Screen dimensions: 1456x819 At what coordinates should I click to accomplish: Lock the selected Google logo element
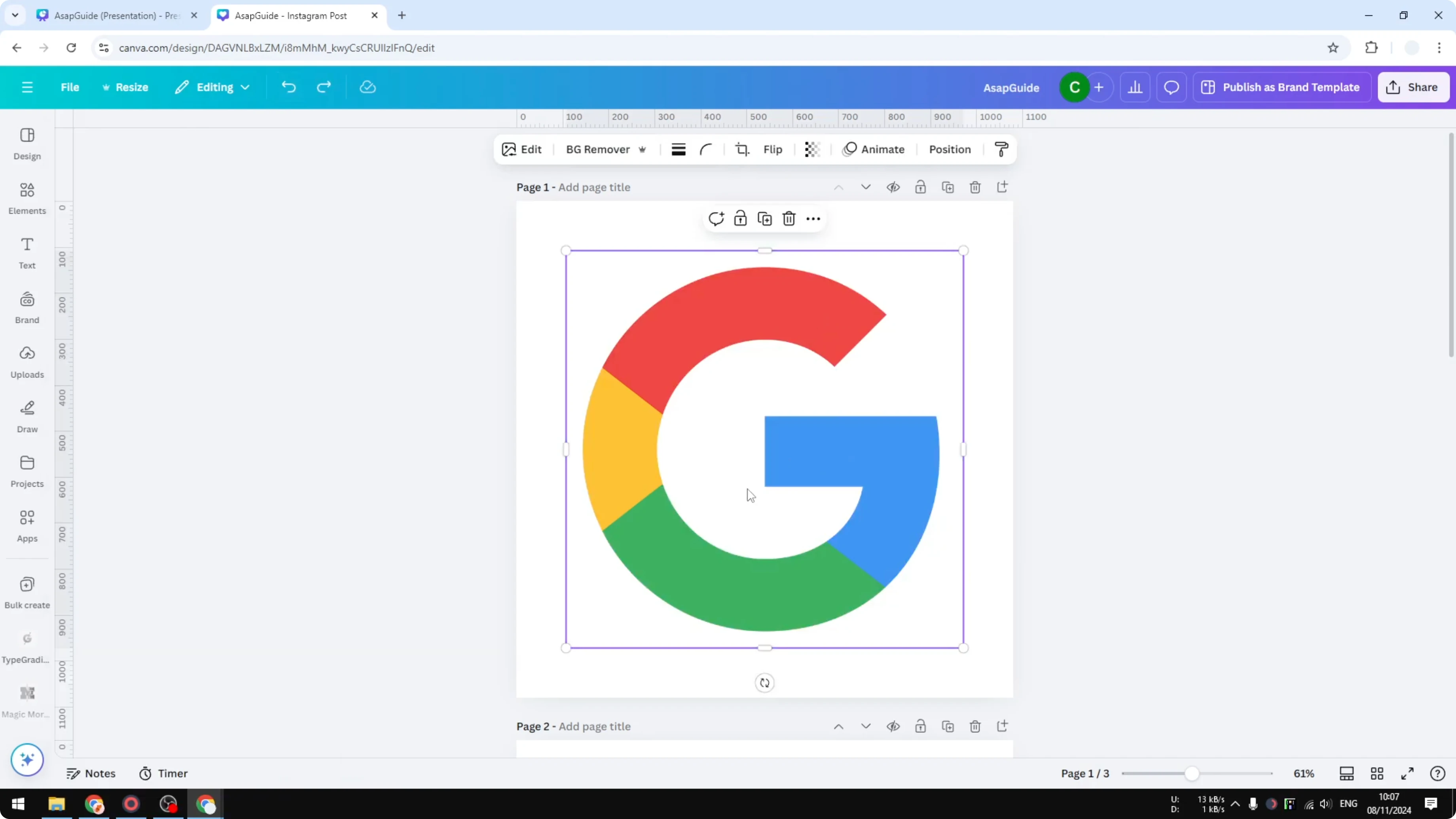click(x=740, y=218)
